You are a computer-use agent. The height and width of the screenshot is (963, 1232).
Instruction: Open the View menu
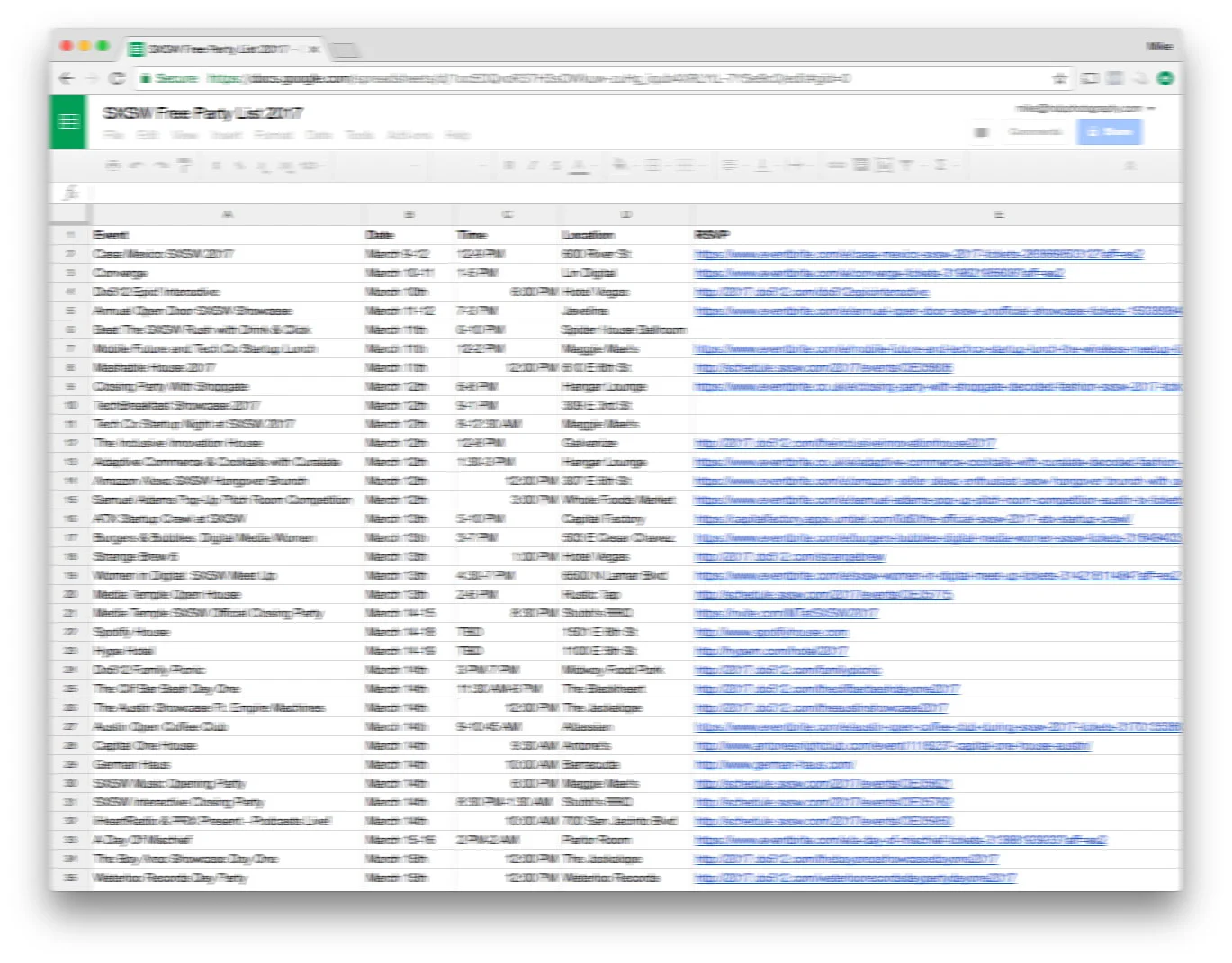[184, 135]
